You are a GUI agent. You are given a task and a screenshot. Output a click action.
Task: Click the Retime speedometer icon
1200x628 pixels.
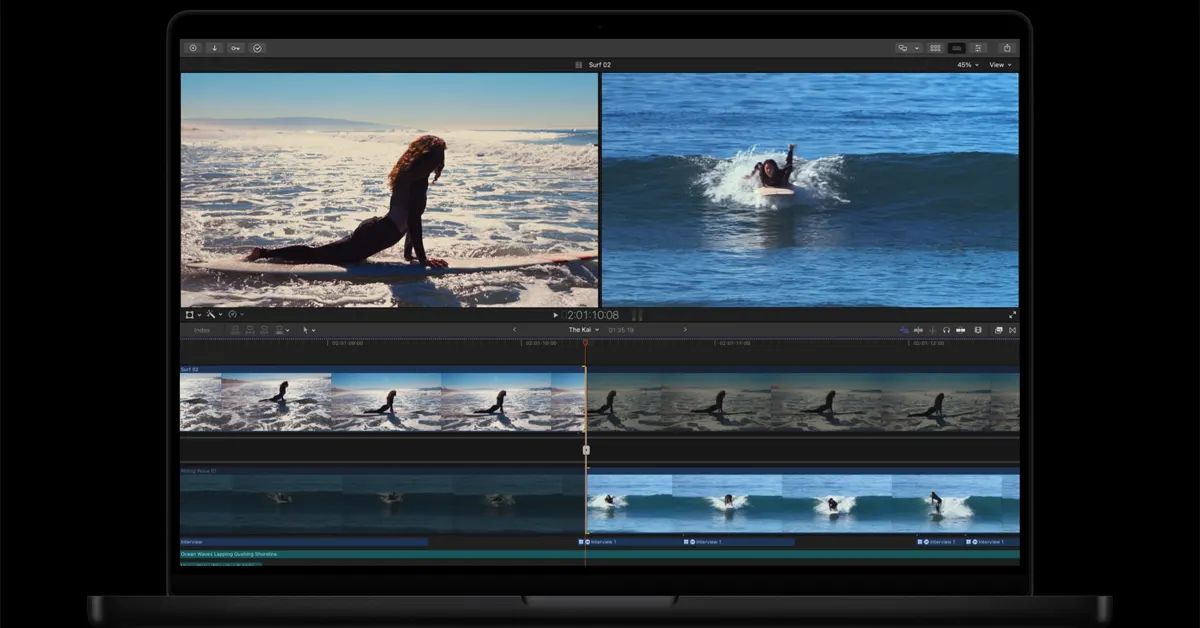232,314
